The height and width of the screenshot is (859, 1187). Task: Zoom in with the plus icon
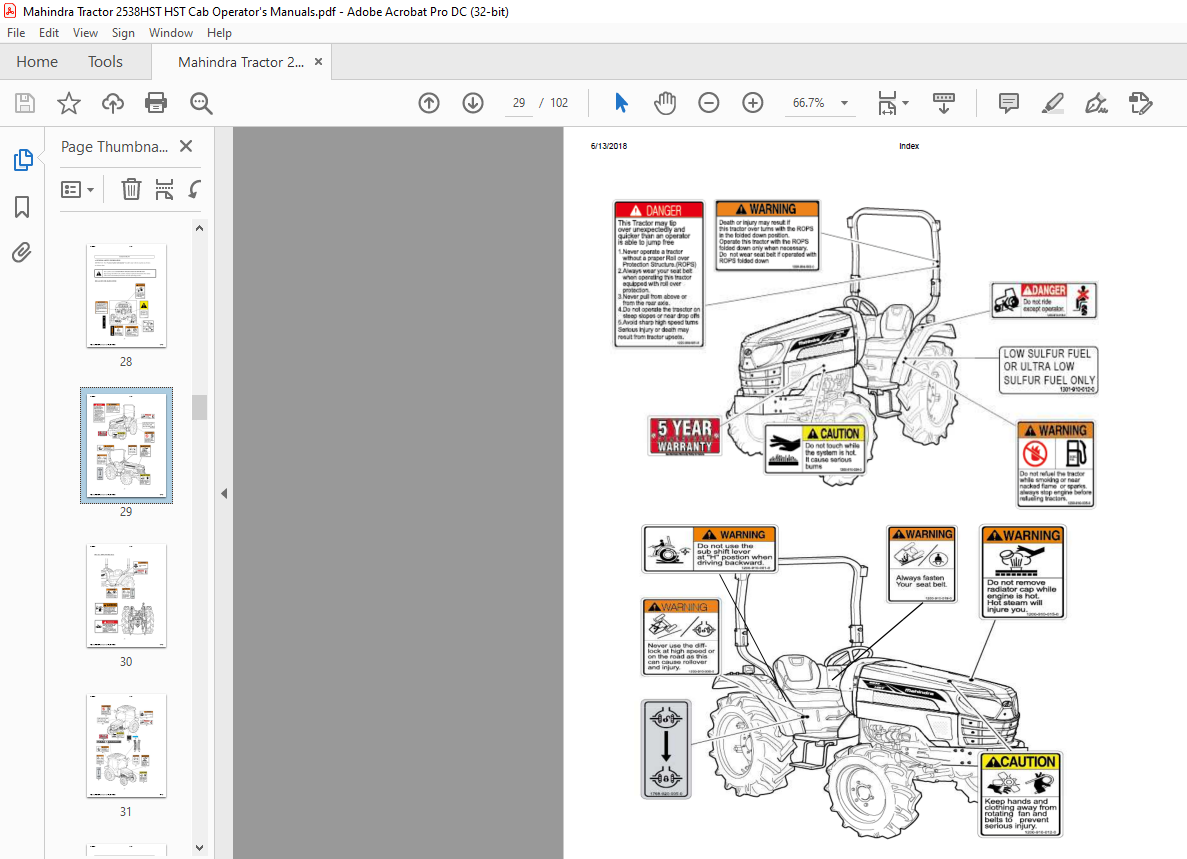point(752,103)
